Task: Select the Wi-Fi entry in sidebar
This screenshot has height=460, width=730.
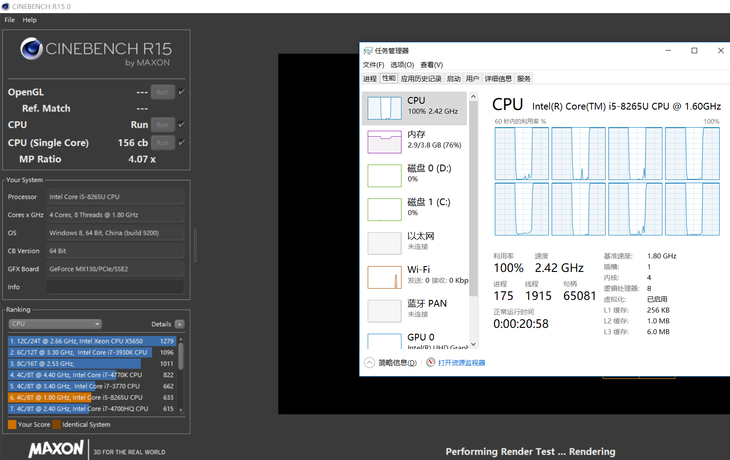Action: point(414,277)
